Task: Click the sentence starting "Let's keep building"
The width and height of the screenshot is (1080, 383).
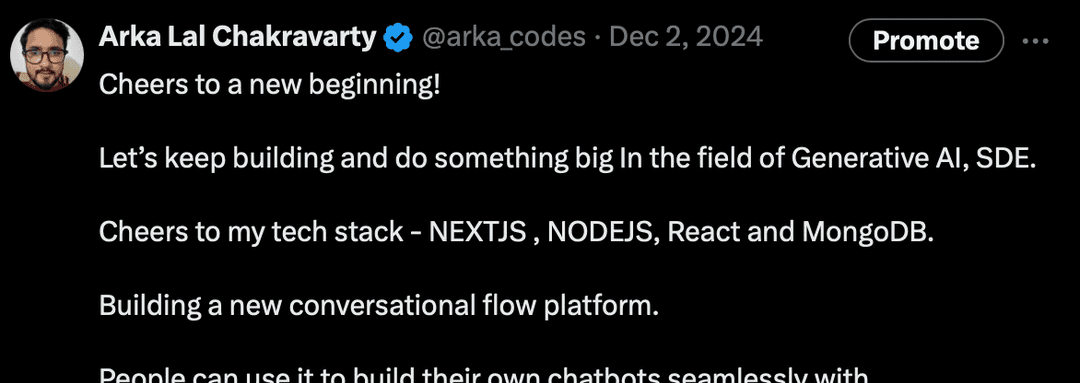Action: (x=568, y=160)
